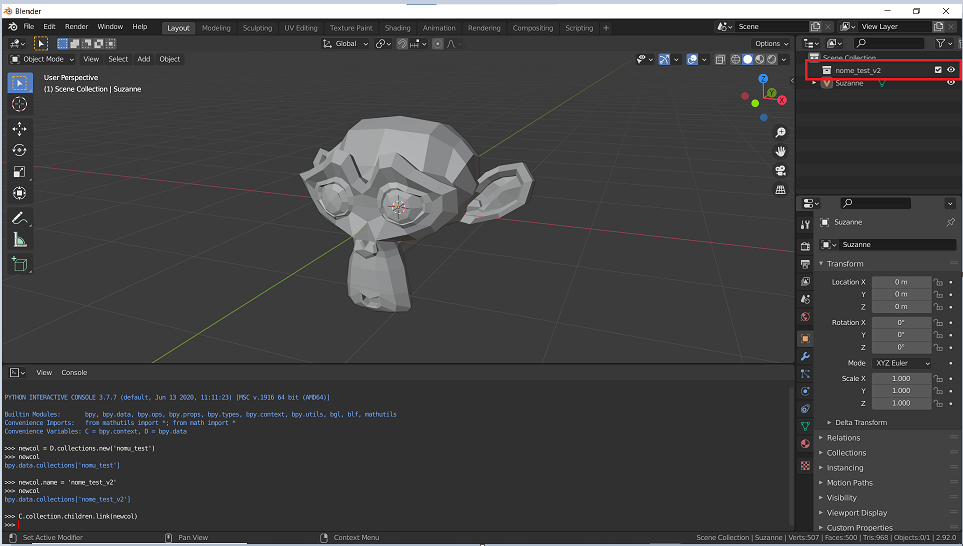Screen dimensions: 963x546
Task: Open the Object Data mesh tab
Action: (805, 426)
